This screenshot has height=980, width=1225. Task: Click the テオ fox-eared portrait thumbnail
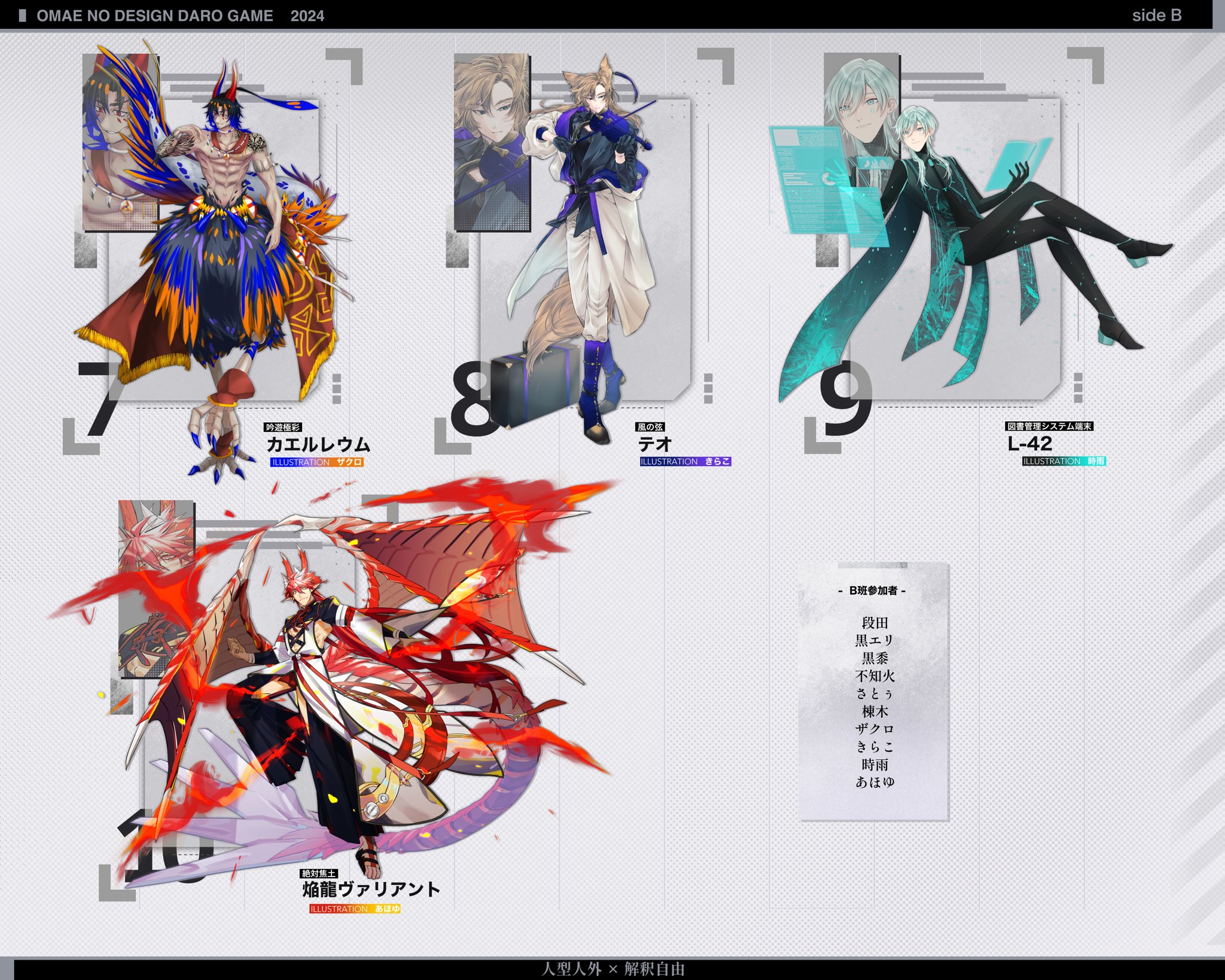[492, 142]
